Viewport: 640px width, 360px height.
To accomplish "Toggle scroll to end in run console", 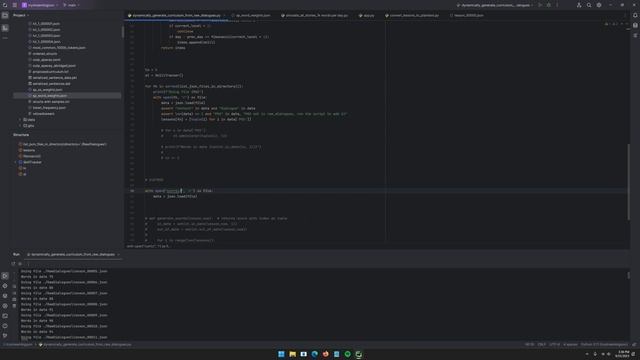I will click(x=14, y=293).
